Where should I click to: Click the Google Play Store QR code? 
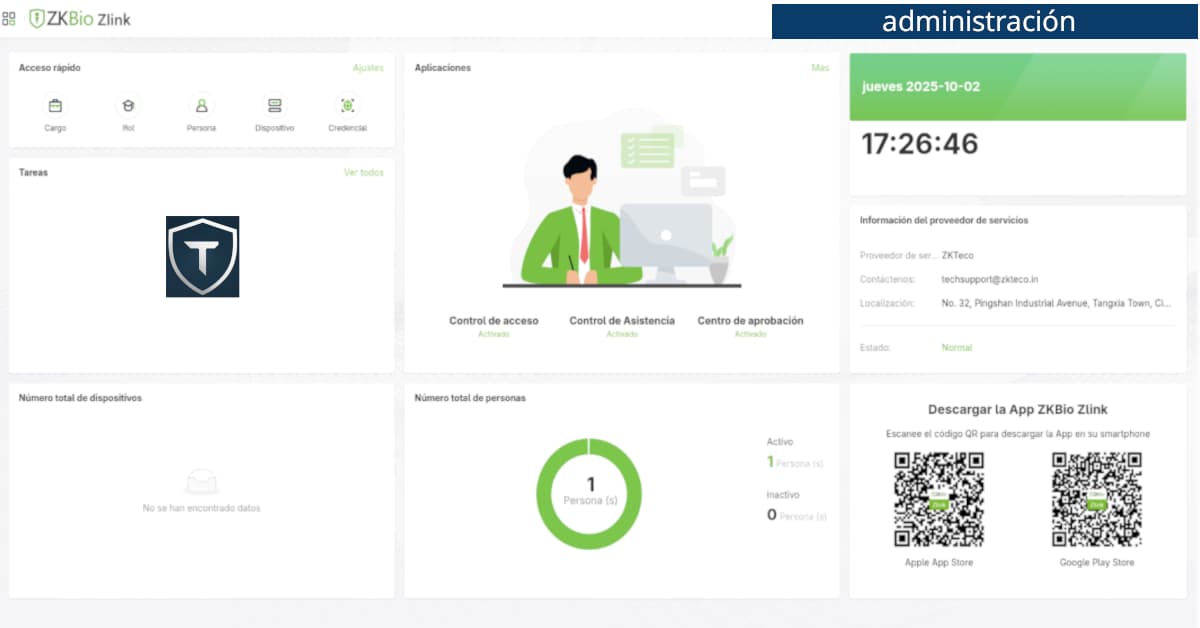1096,500
